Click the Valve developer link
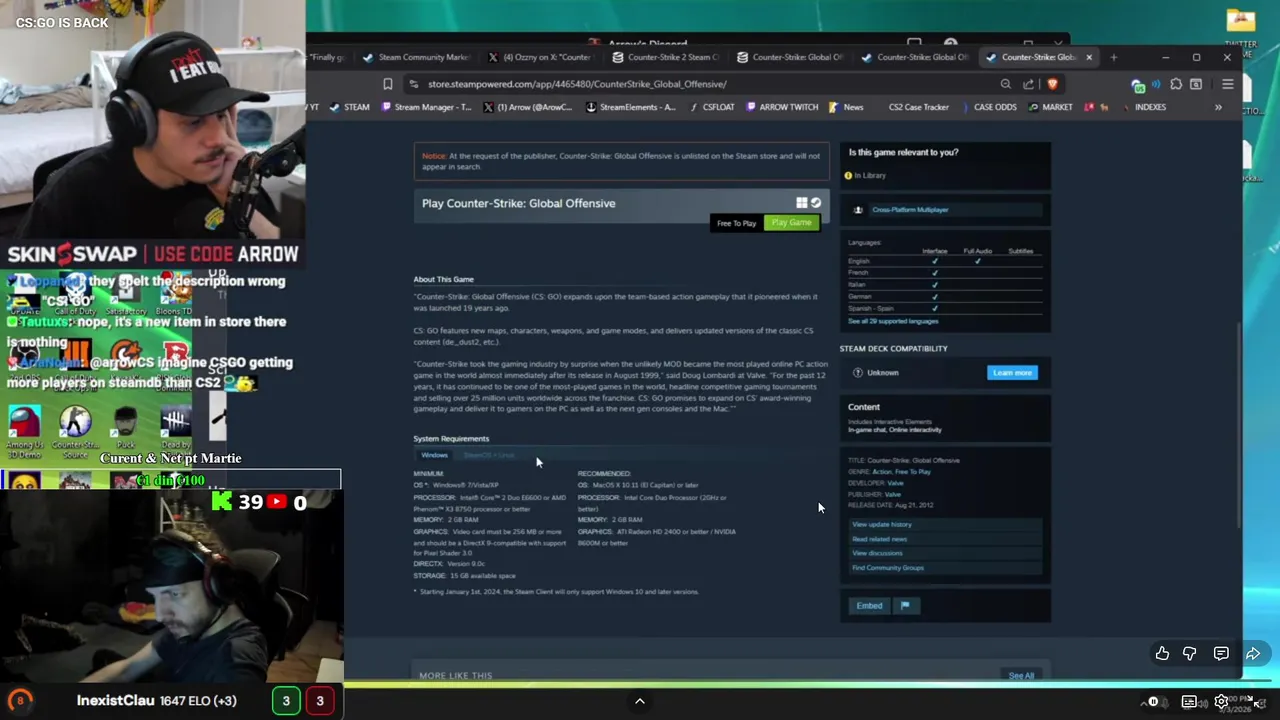 click(895, 483)
